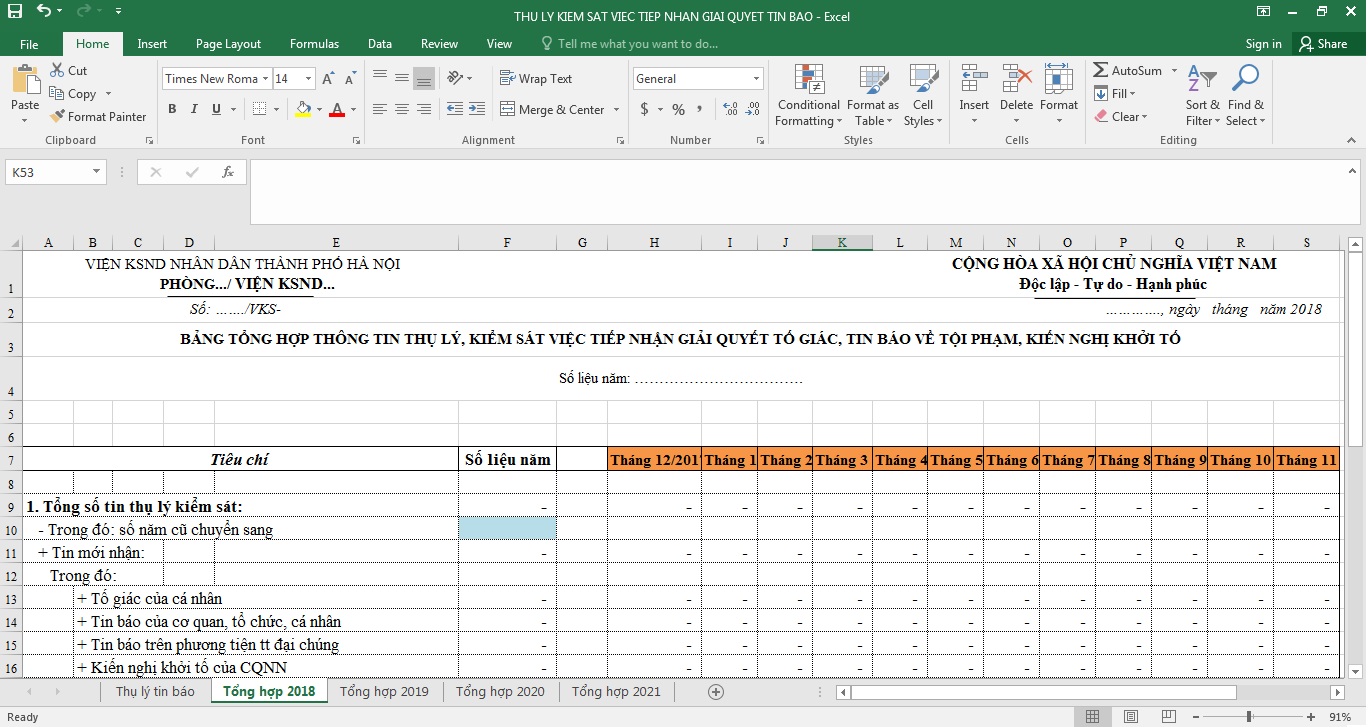Screen dimensions: 1368x727
Task: Add a new sheet with plus button
Action: (715, 691)
